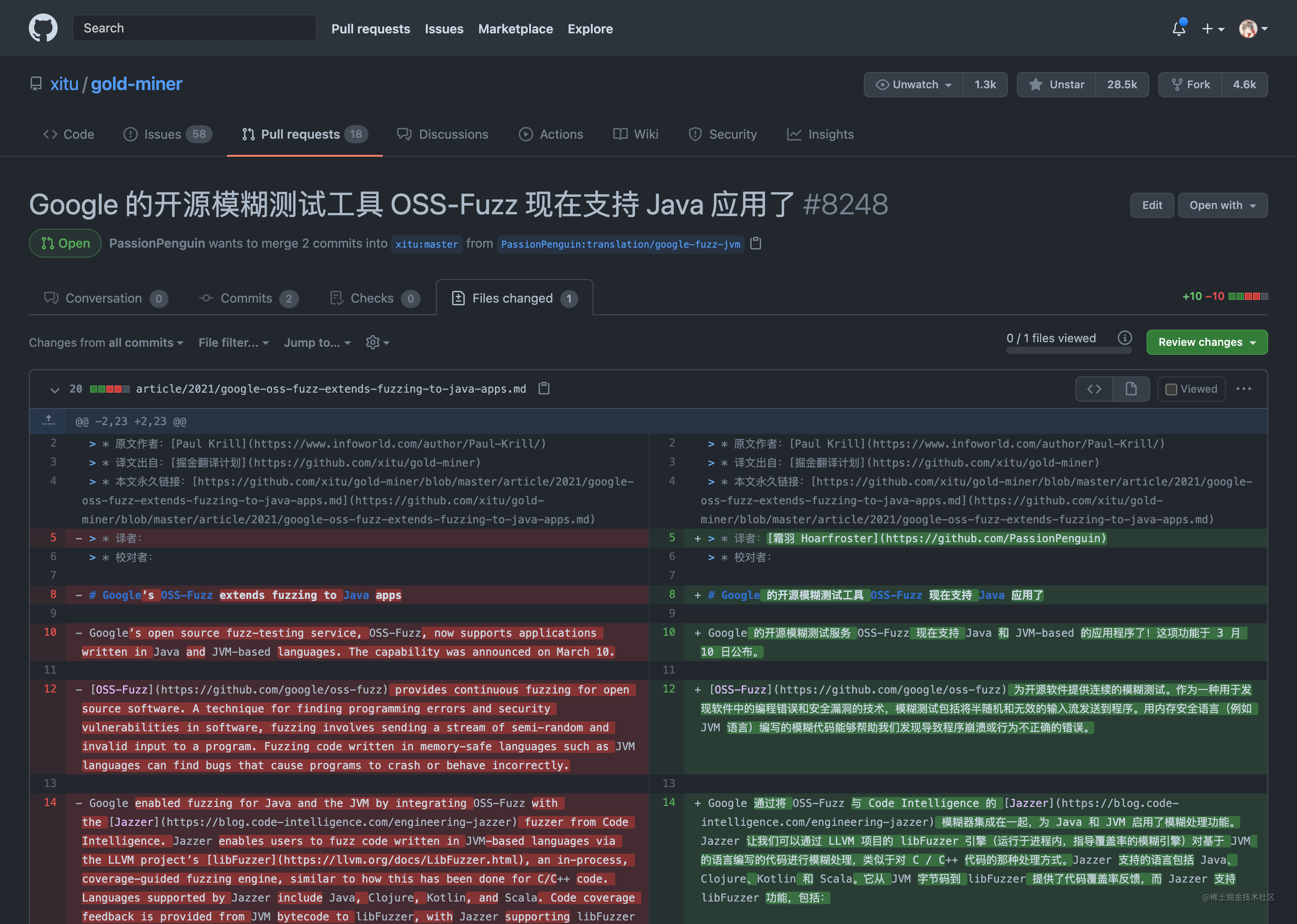Image resolution: width=1297 pixels, height=924 pixels.
Task: Switch to the Wiki tab
Action: pos(635,134)
